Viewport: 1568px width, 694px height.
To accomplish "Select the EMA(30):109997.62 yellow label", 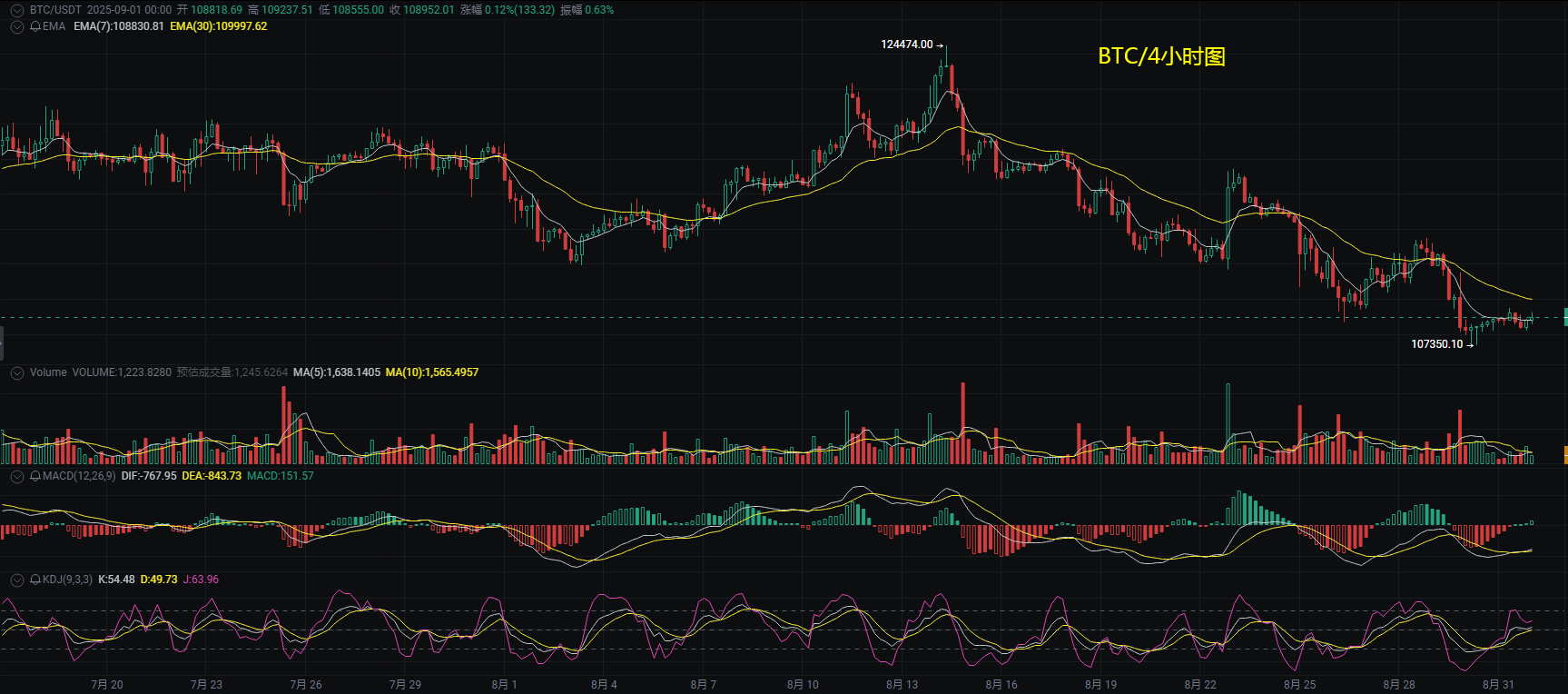I will pos(219,26).
